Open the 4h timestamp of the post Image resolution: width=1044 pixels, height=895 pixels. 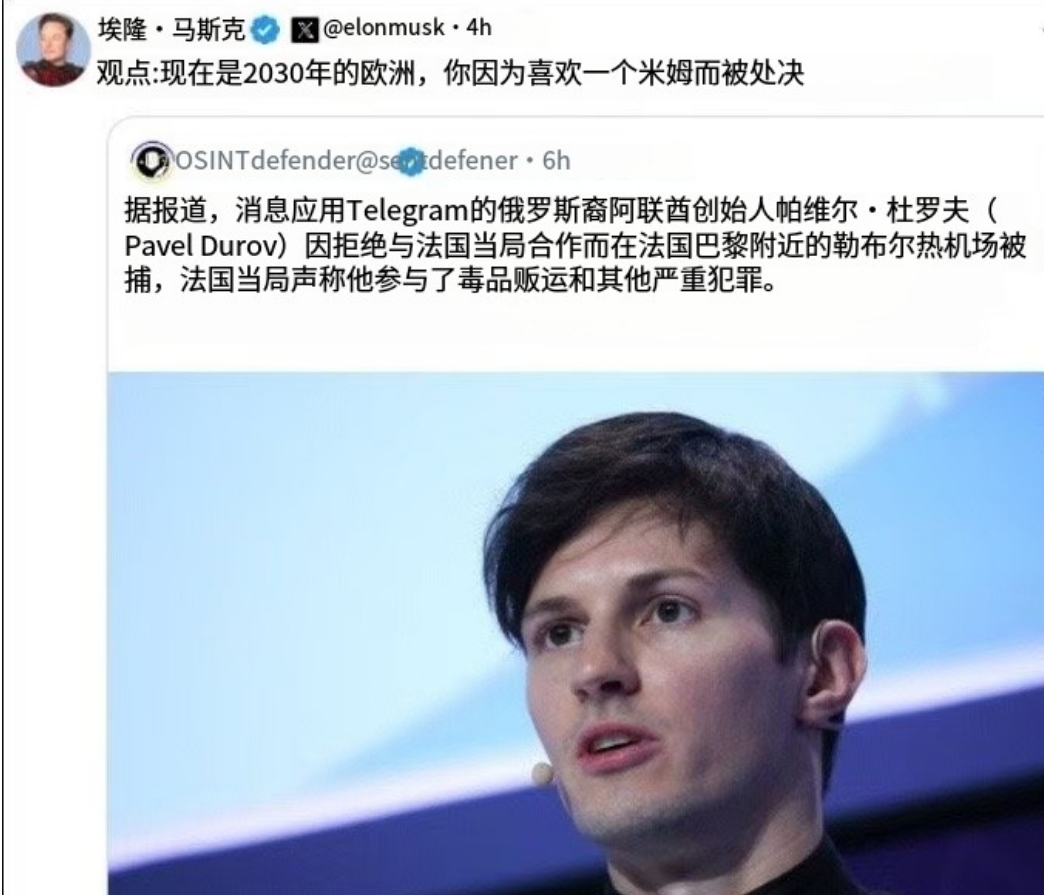click(479, 28)
